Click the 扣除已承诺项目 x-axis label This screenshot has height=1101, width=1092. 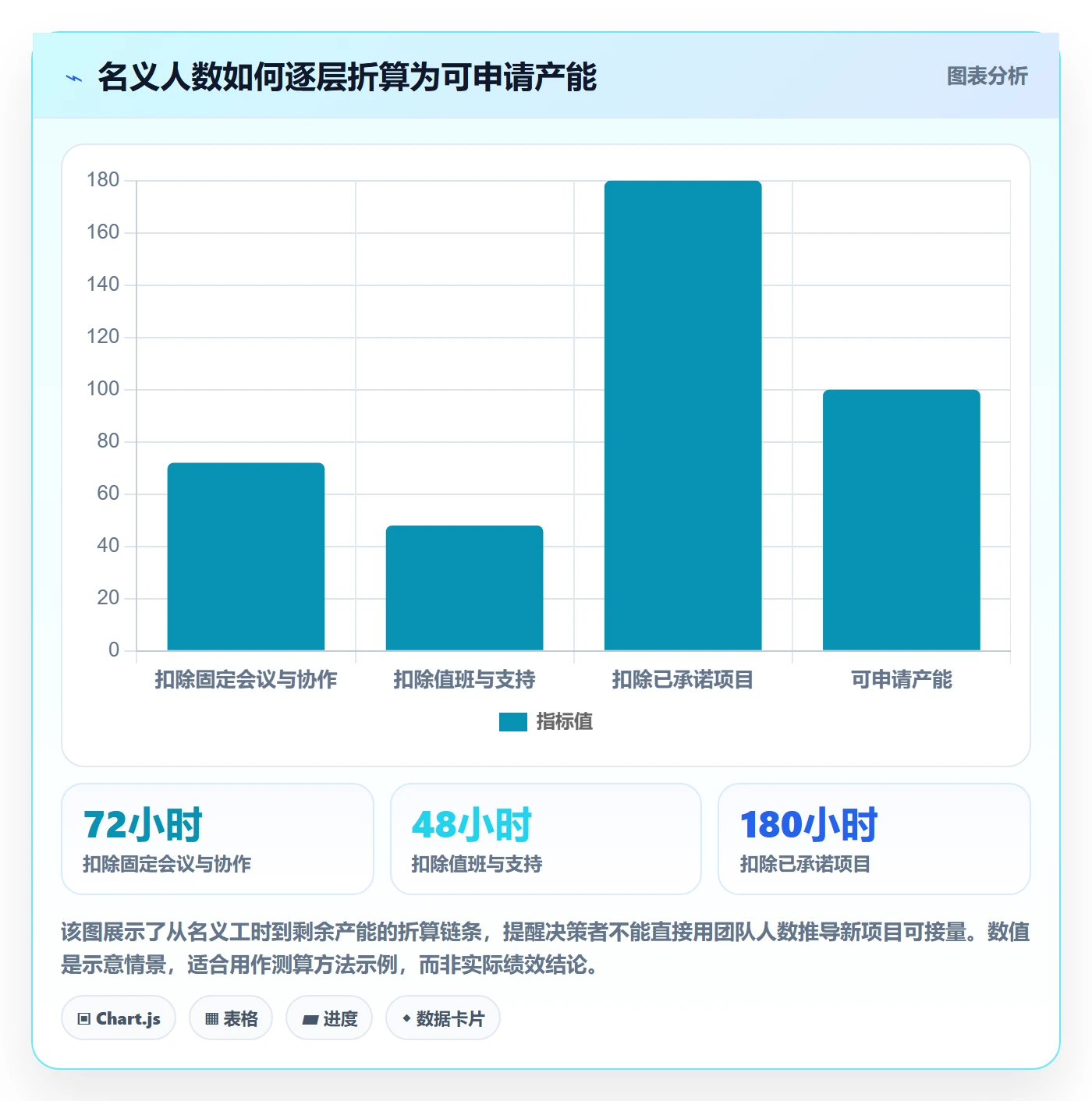tap(682, 680)
